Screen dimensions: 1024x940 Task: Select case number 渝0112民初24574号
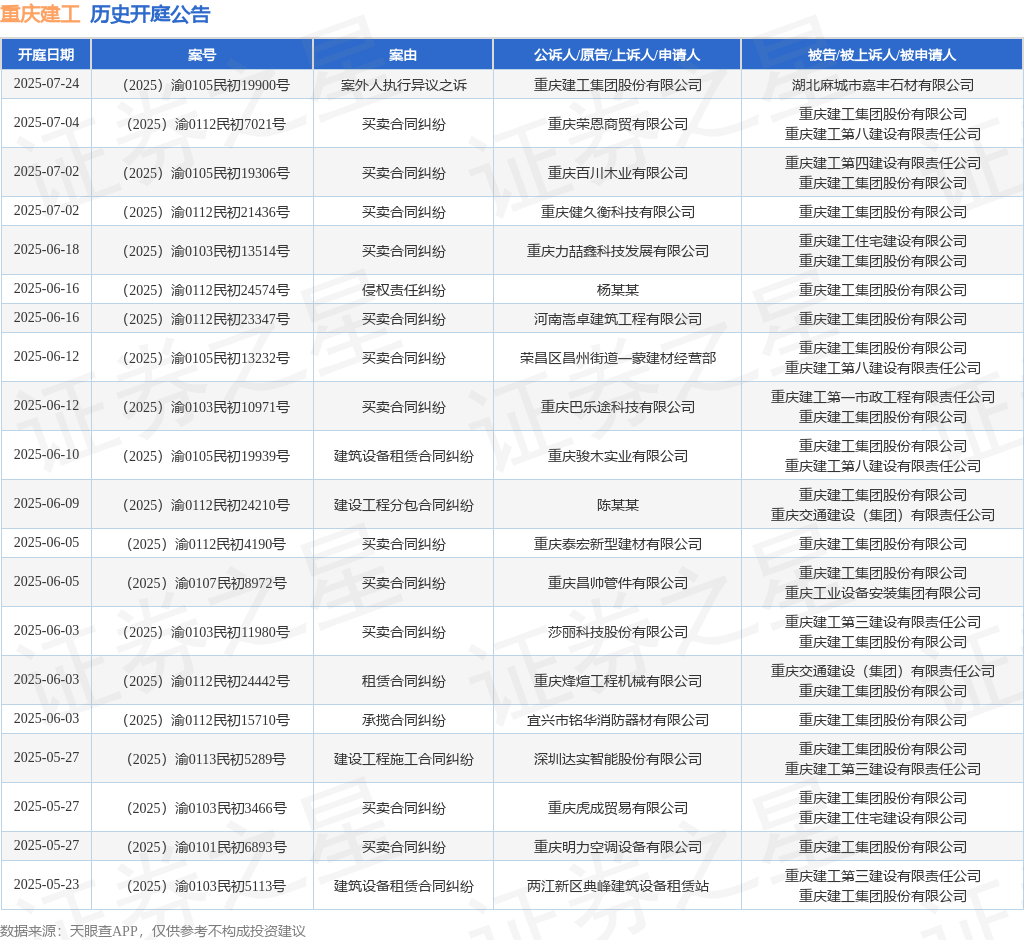206,290
